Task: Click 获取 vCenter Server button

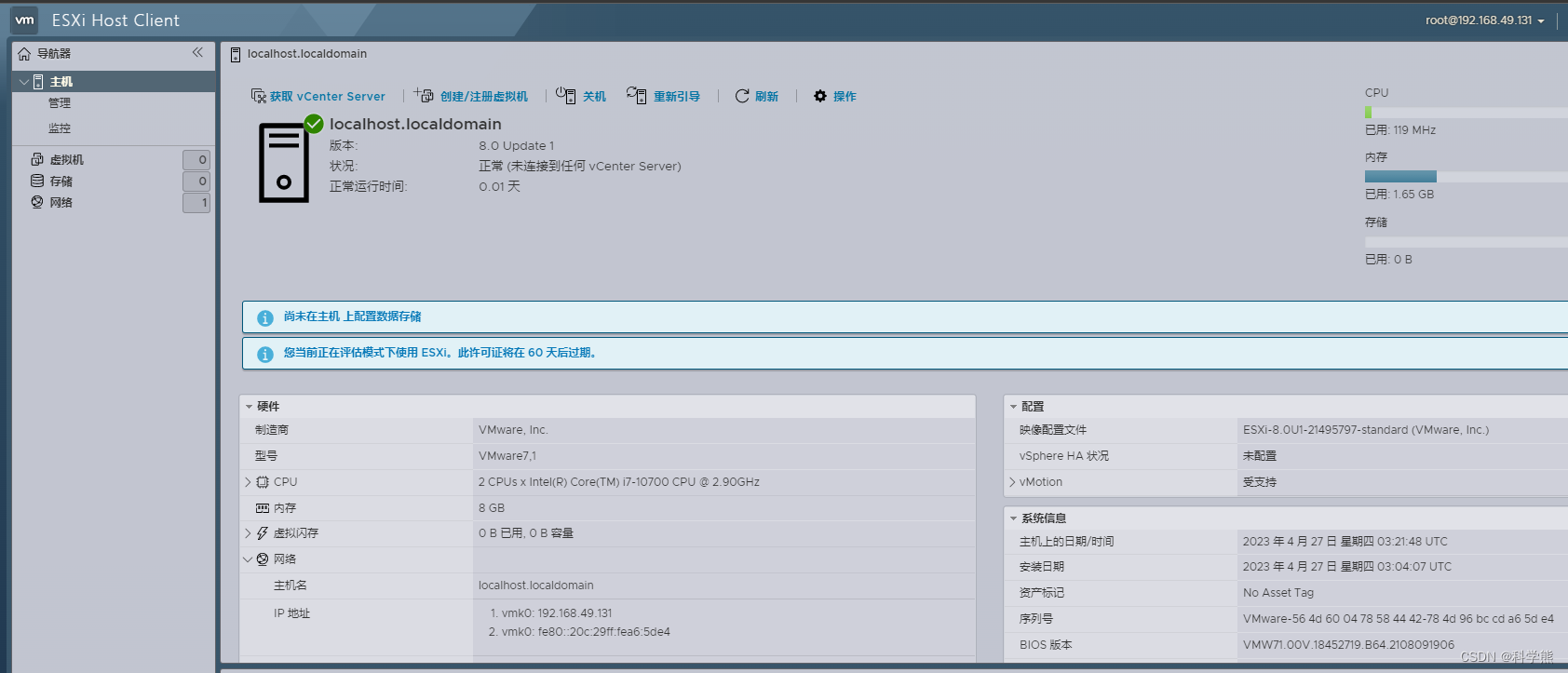Action: (x=318, y=96)
